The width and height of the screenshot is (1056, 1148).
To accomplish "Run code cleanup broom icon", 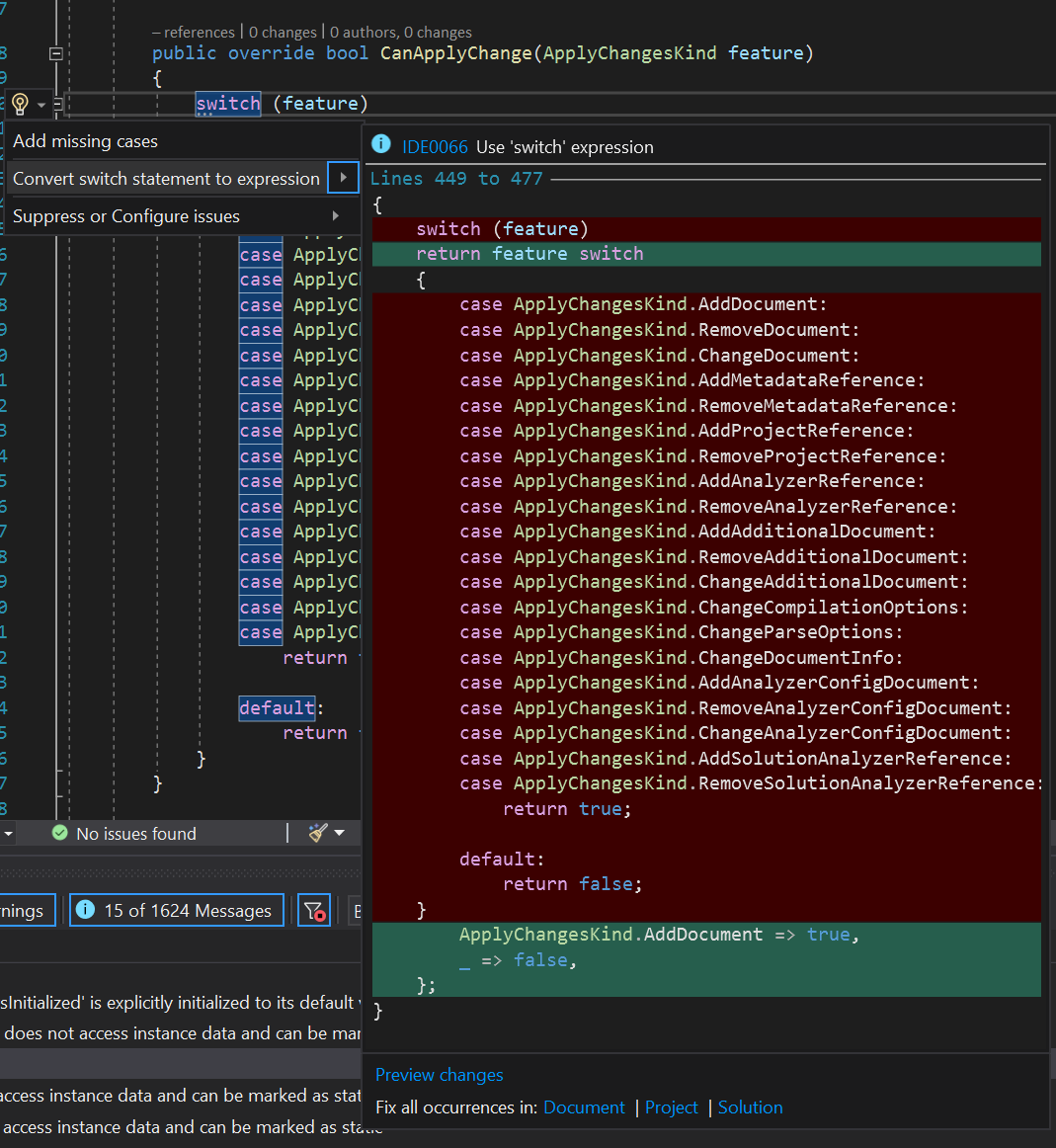I will pyautogui.click(x=318, y=833).
